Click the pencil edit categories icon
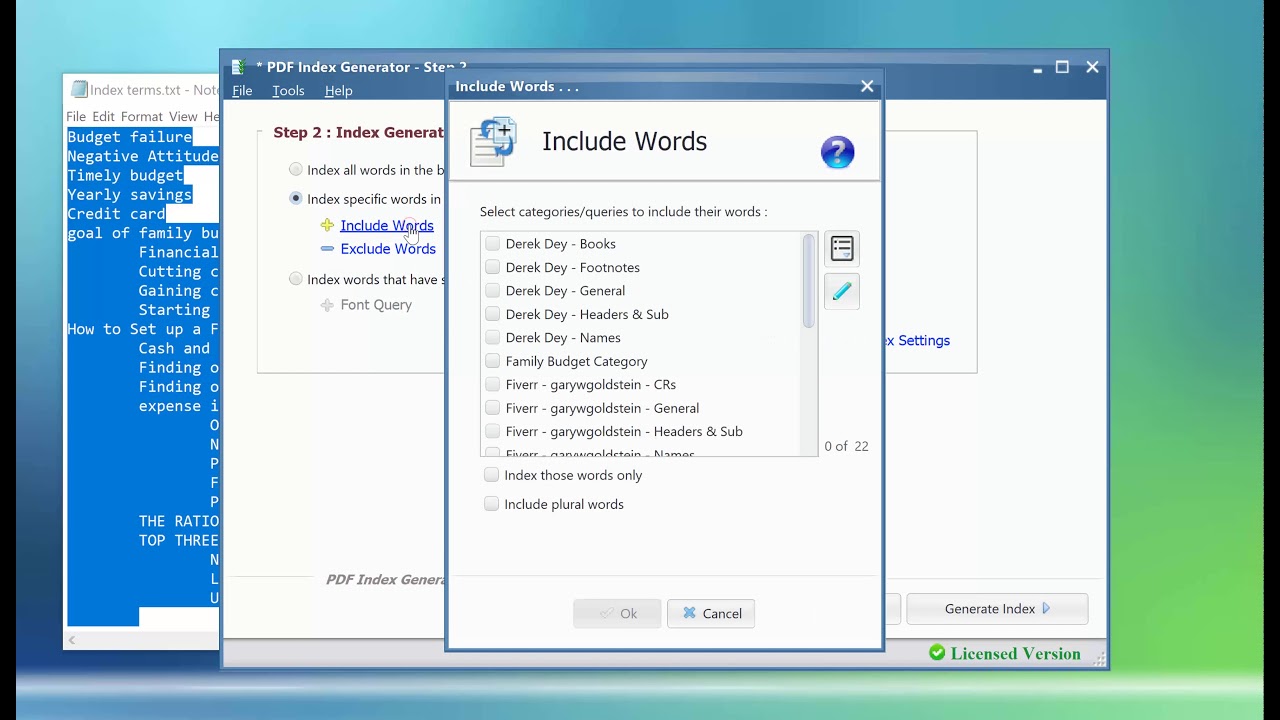Screen dimensions: 1280x720 point(842,291)
